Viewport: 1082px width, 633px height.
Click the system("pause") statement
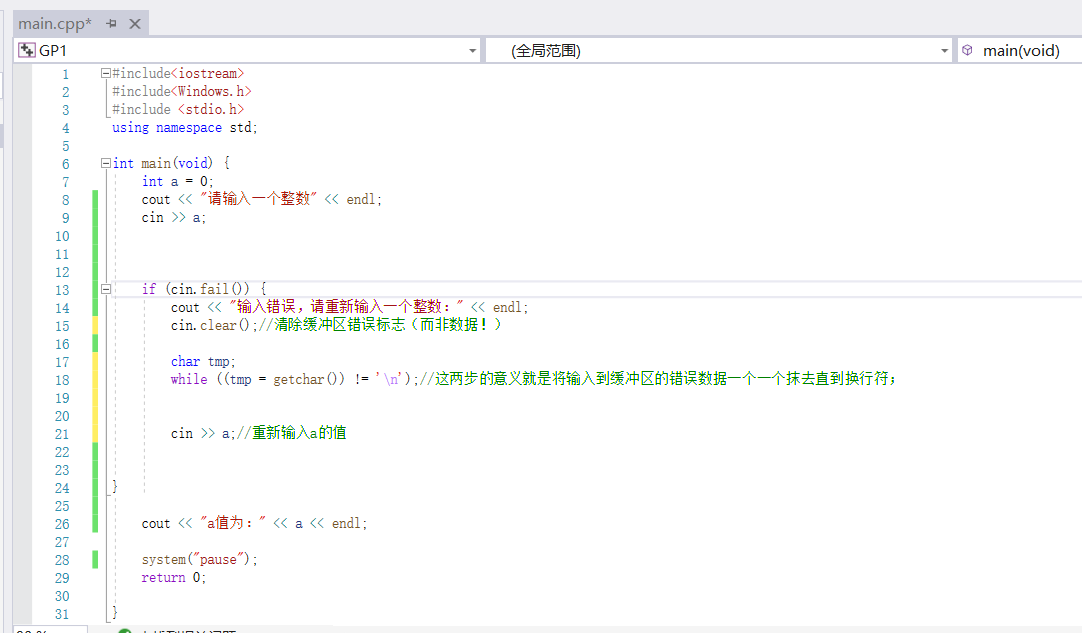click(199, 560)
